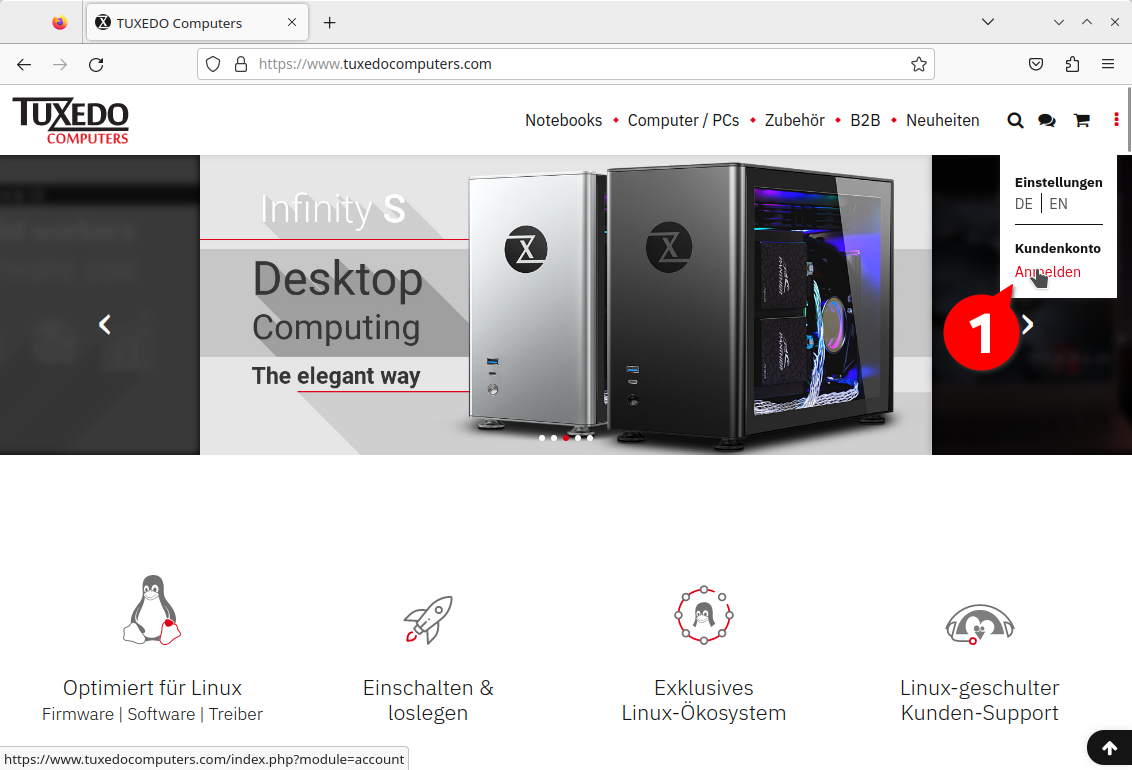1132x770 pixels.
Task: Click the Optimiert für Linux heading
Action: (x=152, y=688)
